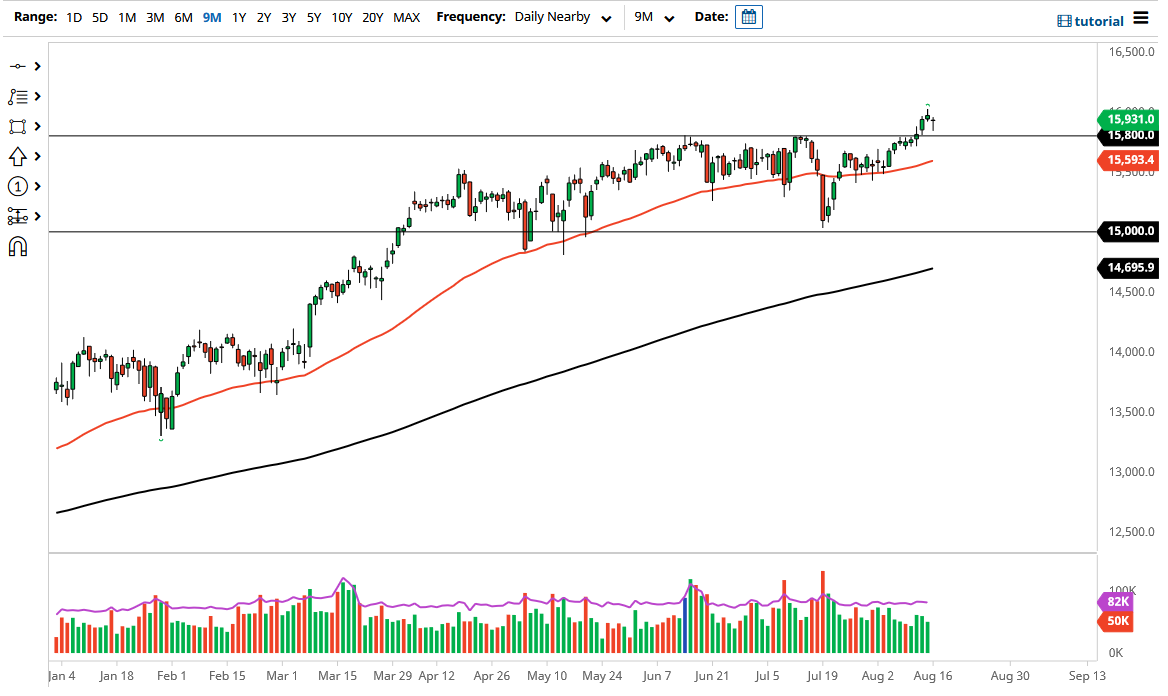Click the Jun 21 date axis label
The width and height of the screenshot is (1168, 696).
click(x=711, y=676)
